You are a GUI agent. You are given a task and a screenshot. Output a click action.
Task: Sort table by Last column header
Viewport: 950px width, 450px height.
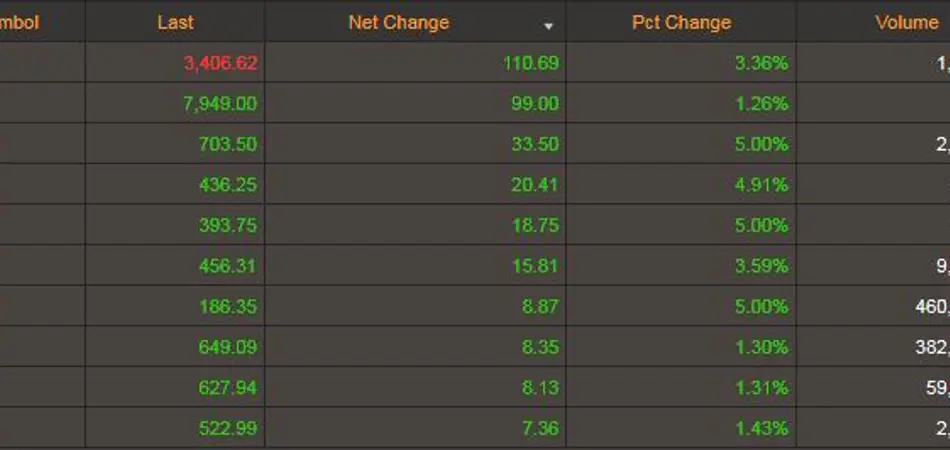(176, 22)
